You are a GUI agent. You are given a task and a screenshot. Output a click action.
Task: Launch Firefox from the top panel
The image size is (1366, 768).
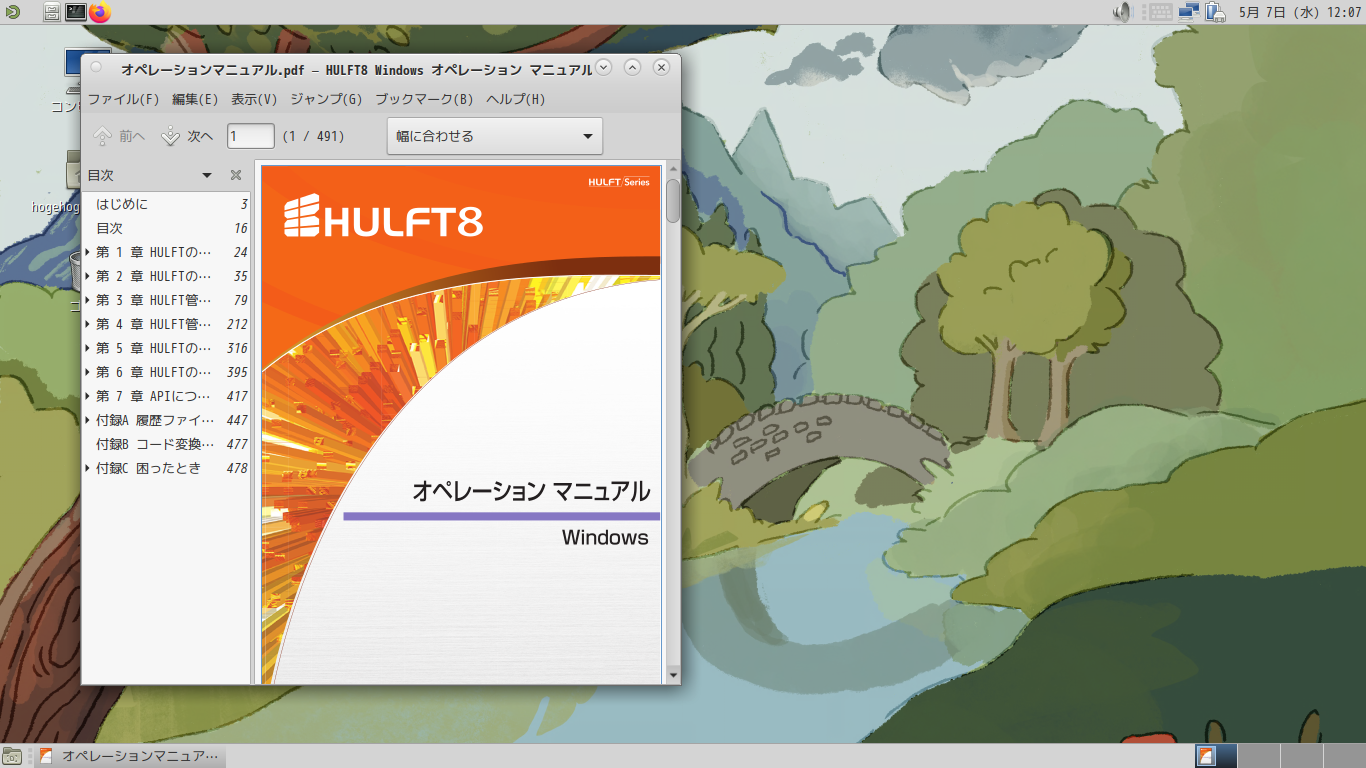[99, 12]
